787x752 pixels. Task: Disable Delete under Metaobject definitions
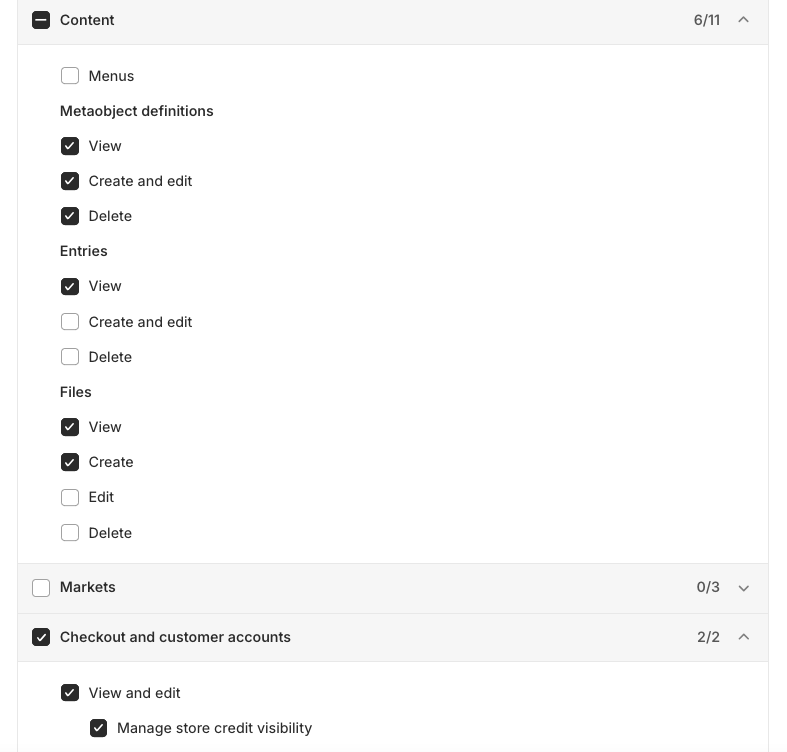pyautogui.click(x=70, y=216)
